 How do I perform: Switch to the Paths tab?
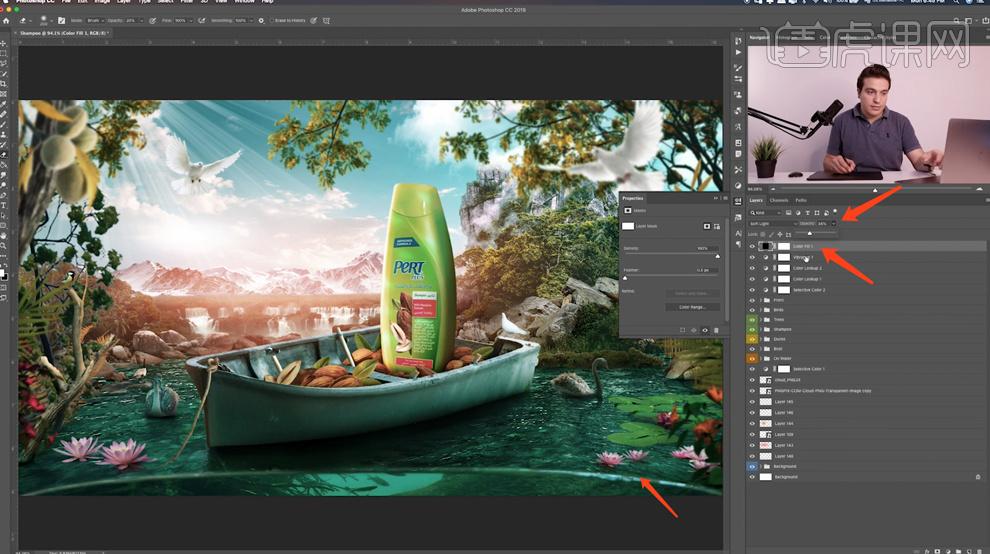(801, 200)
